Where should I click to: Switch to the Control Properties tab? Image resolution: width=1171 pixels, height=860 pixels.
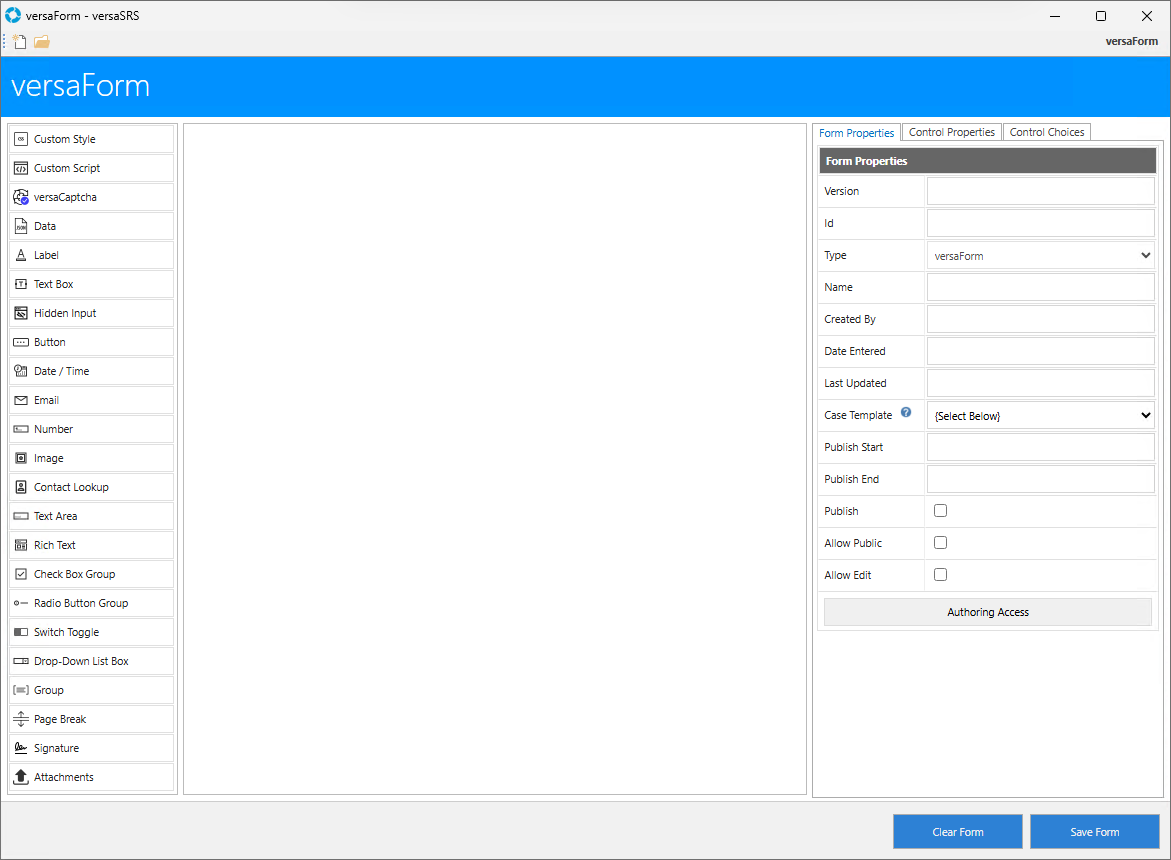(x=952, y=132)
